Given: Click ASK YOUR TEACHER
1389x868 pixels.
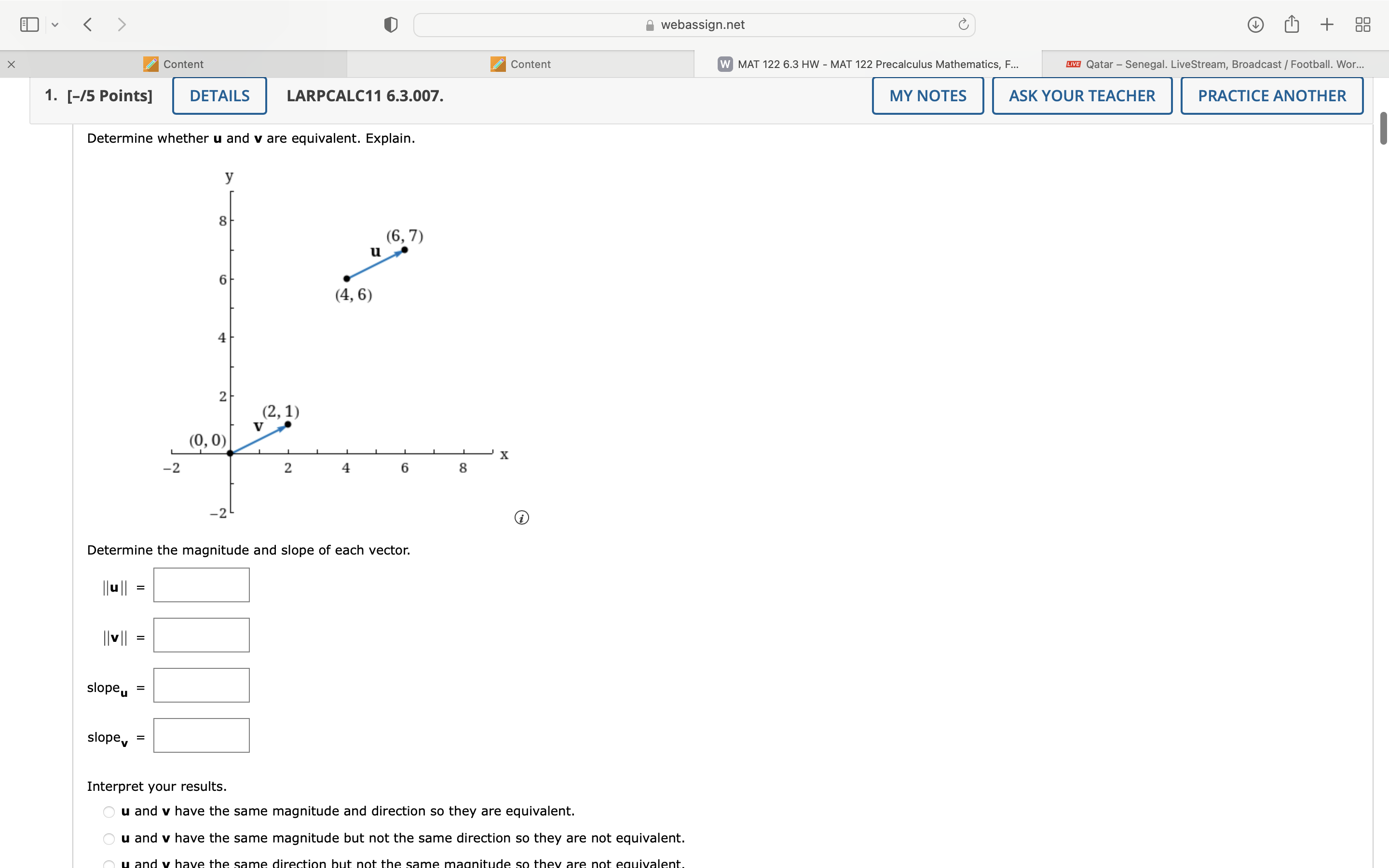Looking at the screenshot, I should click(1081, 95).
